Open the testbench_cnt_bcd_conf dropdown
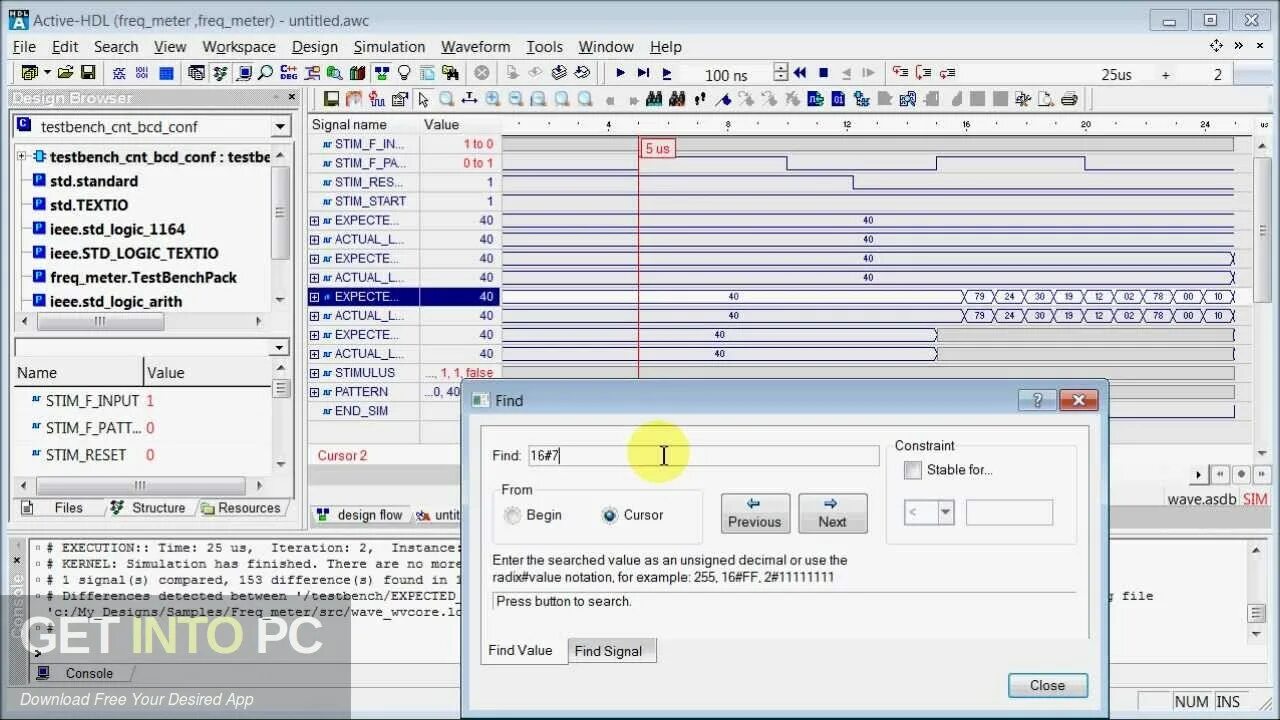1280x720 pixels. (281, 127)
